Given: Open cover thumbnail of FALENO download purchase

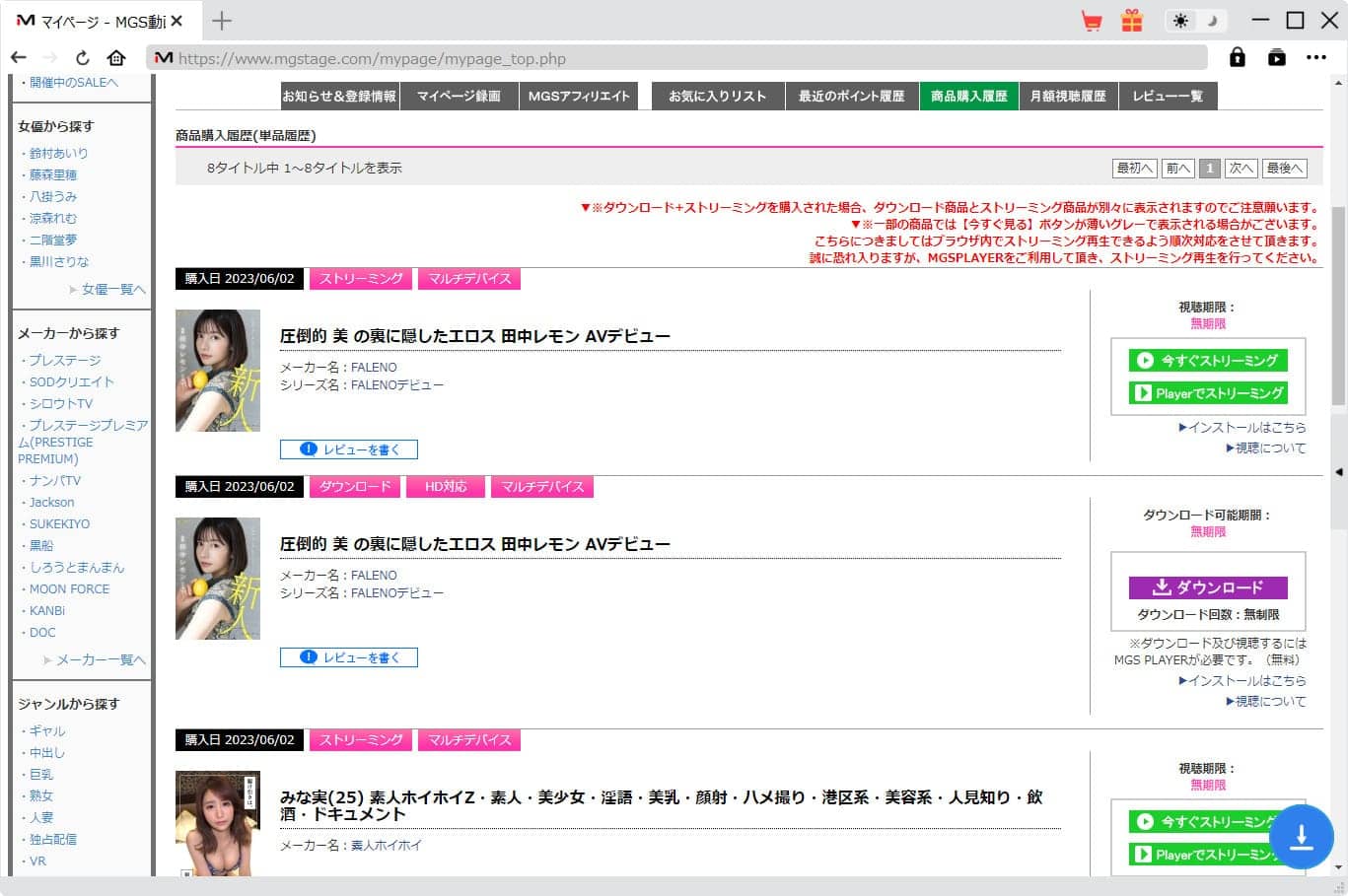Looking at the screenshot, I should click(x=218, y=579).
